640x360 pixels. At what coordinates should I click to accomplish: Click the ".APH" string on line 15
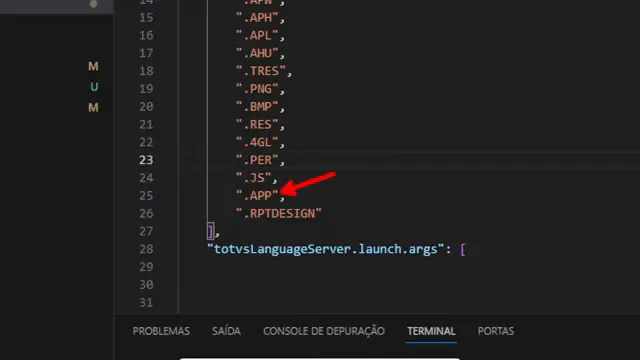257,18
